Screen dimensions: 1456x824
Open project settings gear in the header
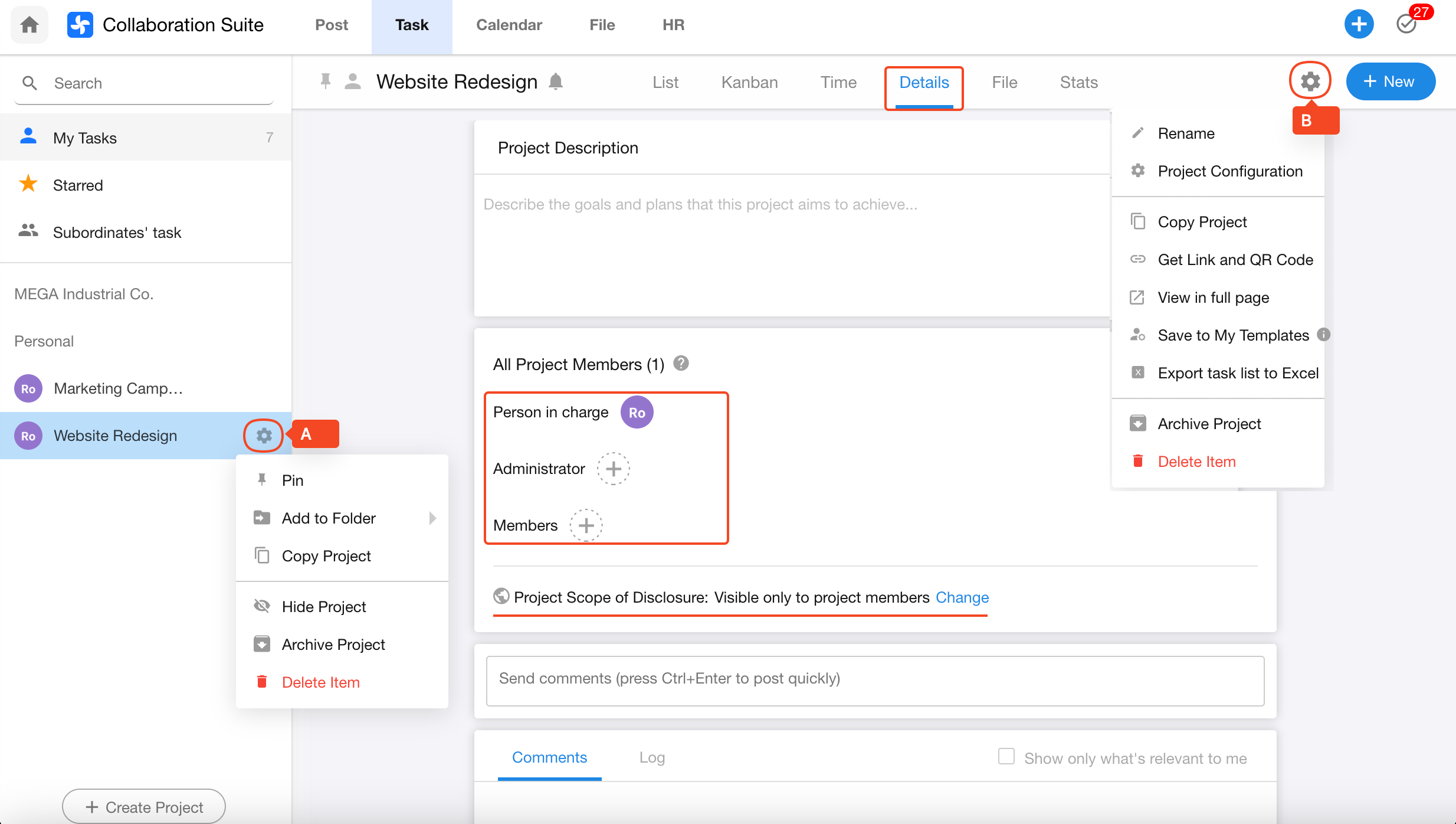pos(1310,81)
